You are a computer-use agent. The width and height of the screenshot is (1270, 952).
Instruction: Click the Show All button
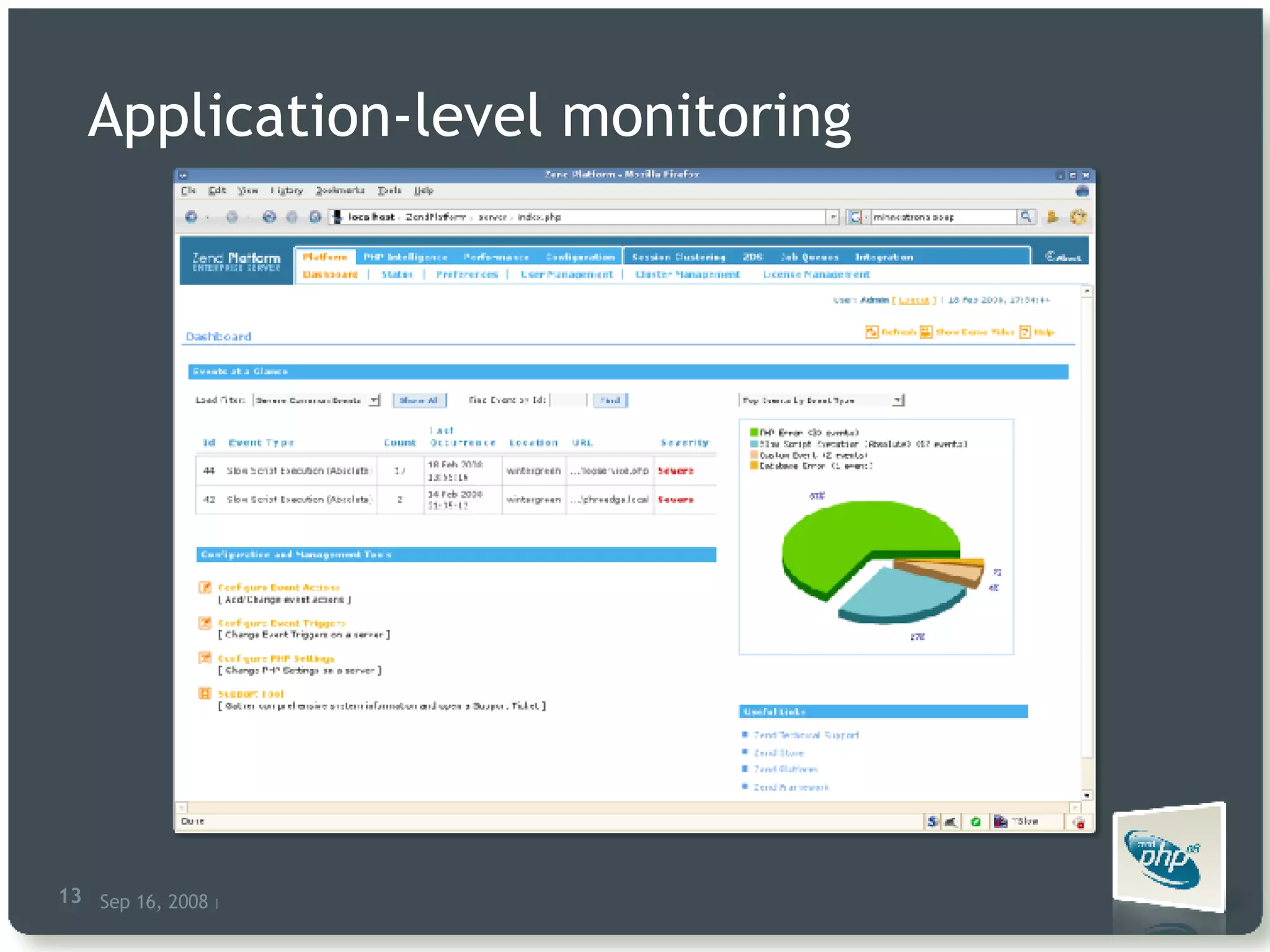click(x=419, y=400)
